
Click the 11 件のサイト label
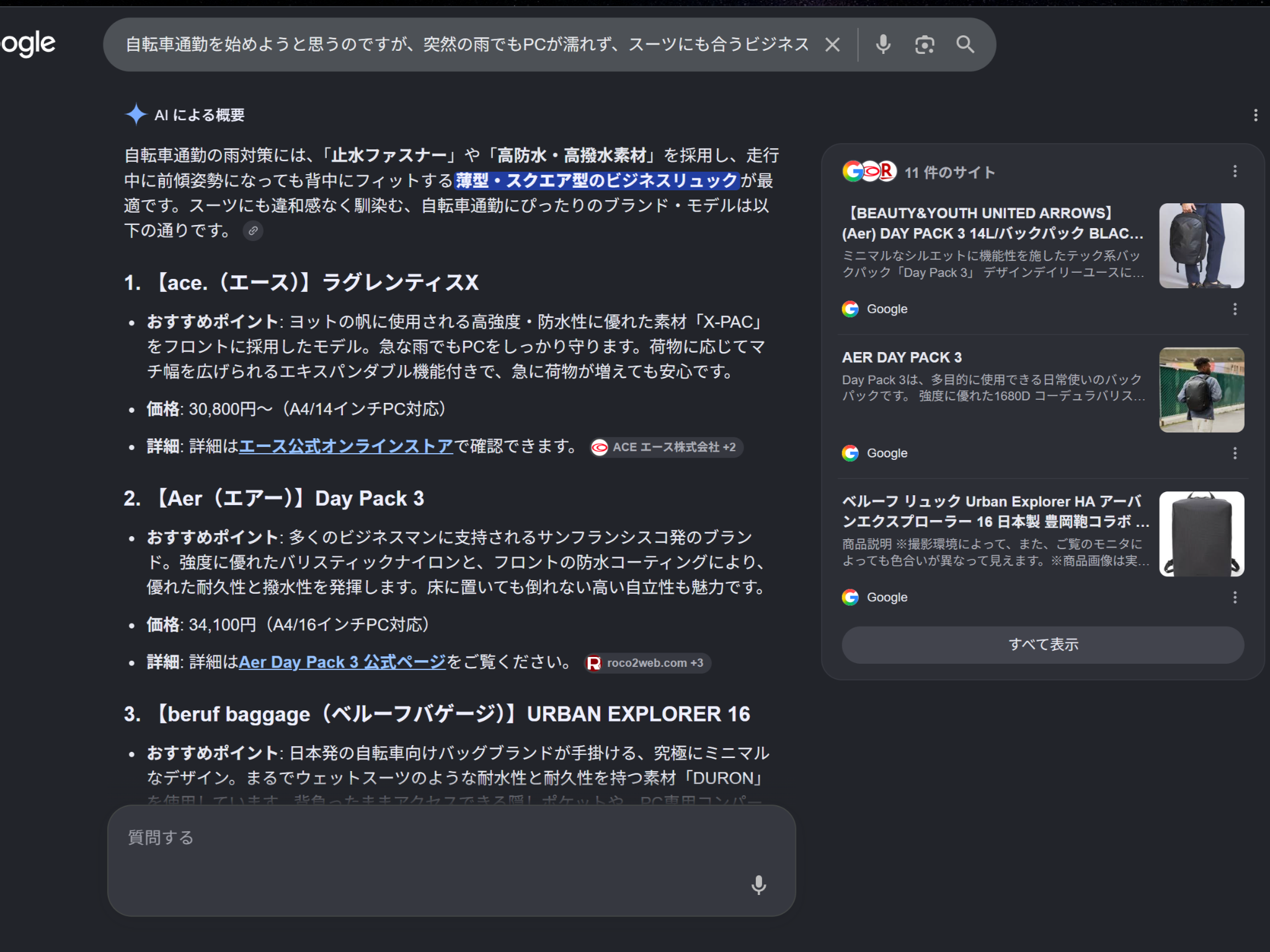click(x=949, y=172)
